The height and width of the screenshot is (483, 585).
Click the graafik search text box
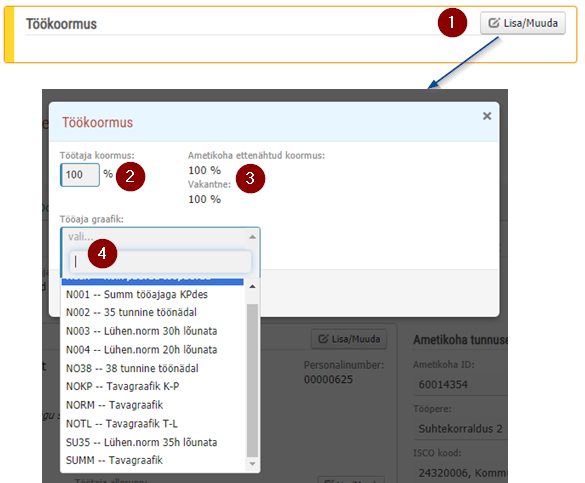click(x=160, y=261)
